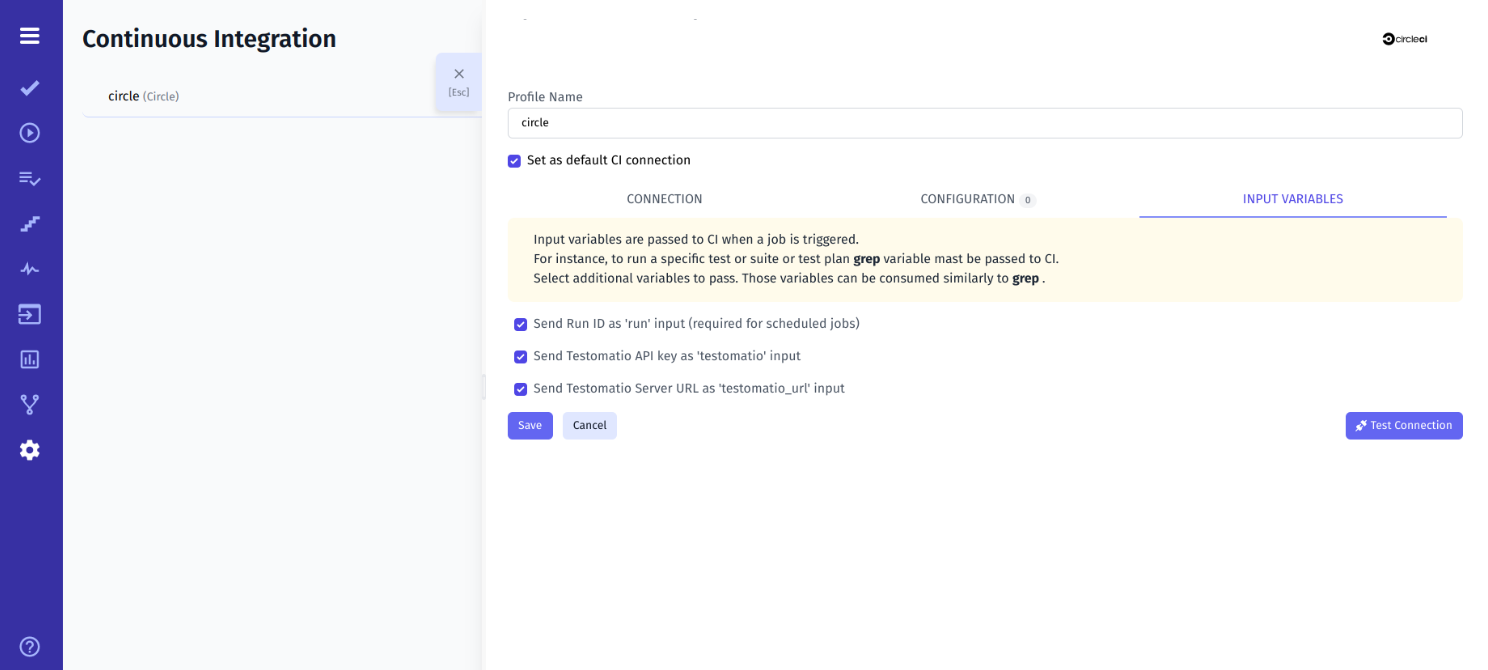Open Runs via the play circle icon
The image size is (1488, 670).
pyautogui.click(x=29, y=132)
